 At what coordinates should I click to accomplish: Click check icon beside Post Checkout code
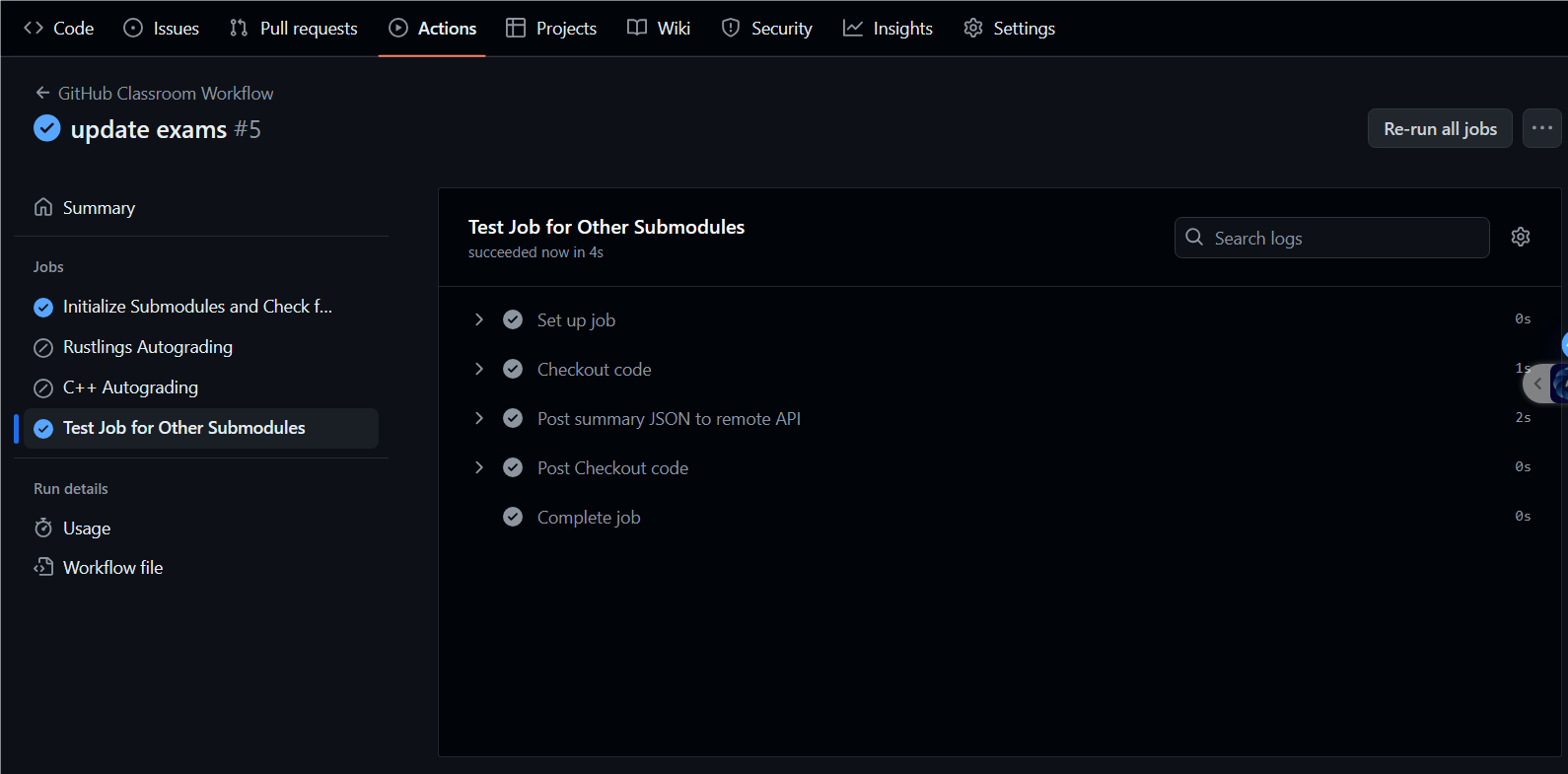513,467
